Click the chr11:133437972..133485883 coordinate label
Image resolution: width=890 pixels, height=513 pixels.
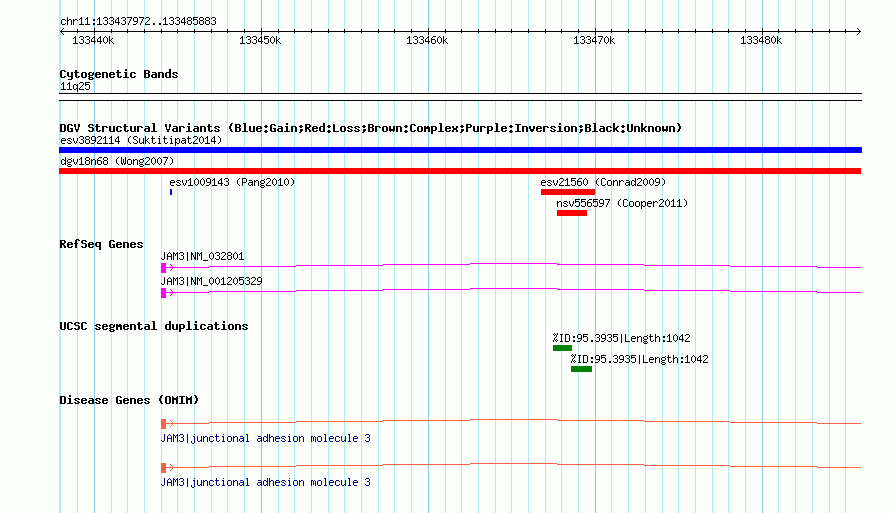click(x=138, y=22)
